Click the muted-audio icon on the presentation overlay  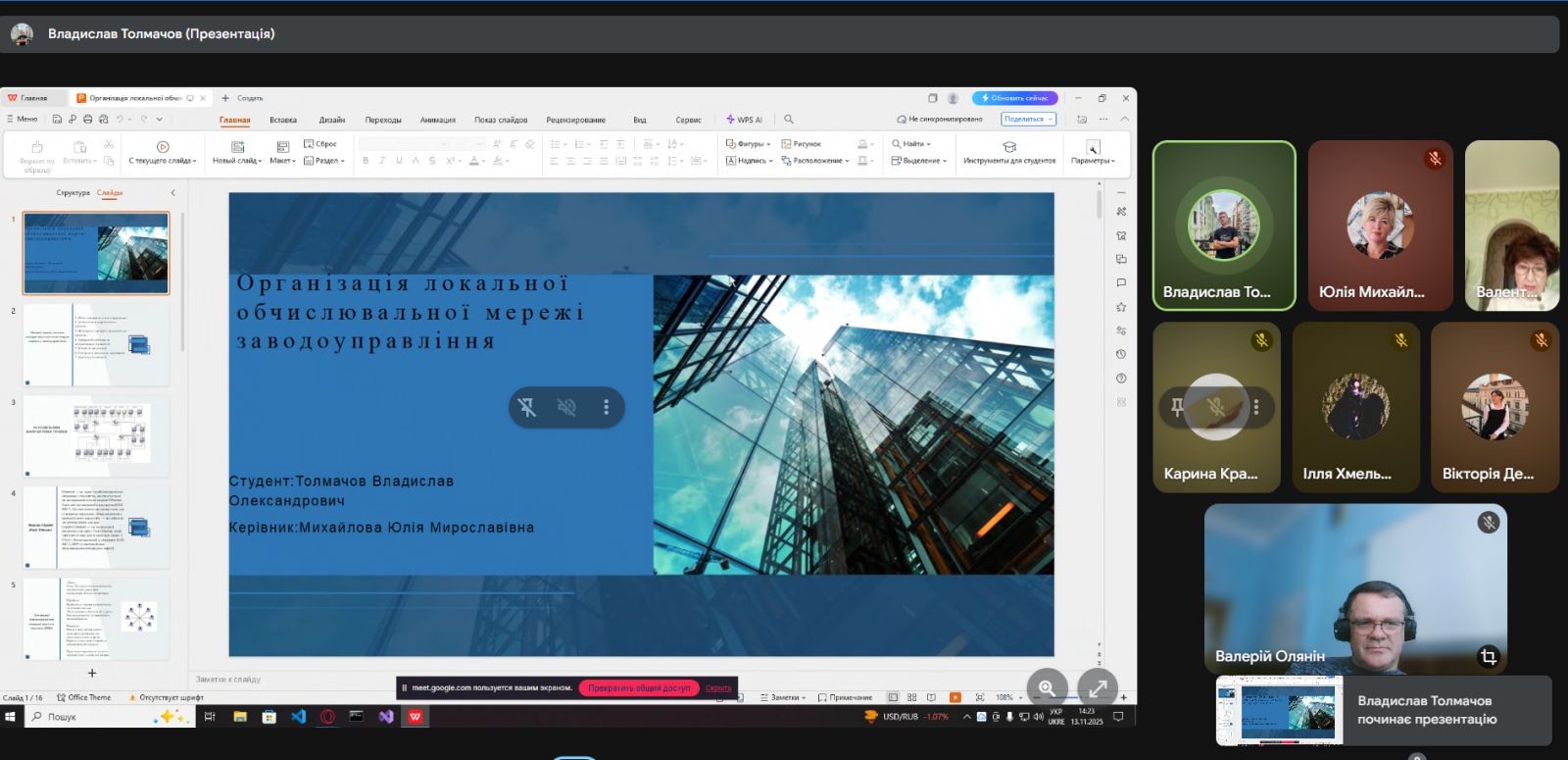tap(566, 407)
